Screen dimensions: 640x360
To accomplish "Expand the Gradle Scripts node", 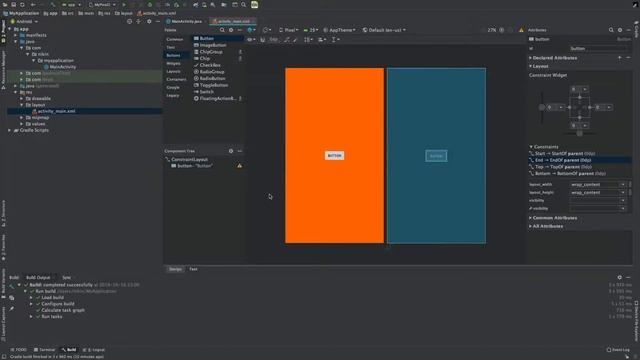I will [x=9, y=130].
